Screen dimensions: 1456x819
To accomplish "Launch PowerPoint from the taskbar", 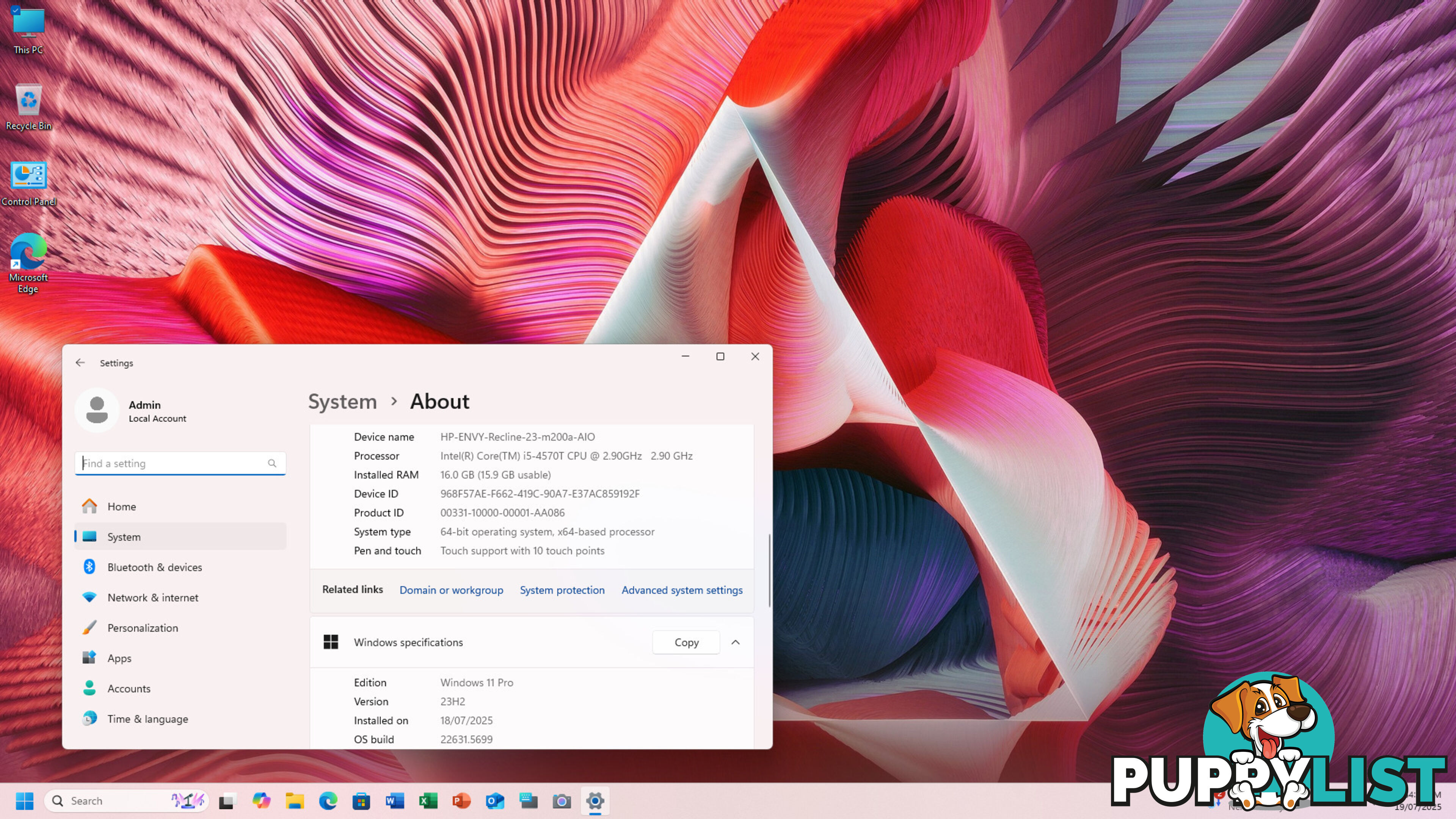I will pyautogui.click(x=461, y=801).
